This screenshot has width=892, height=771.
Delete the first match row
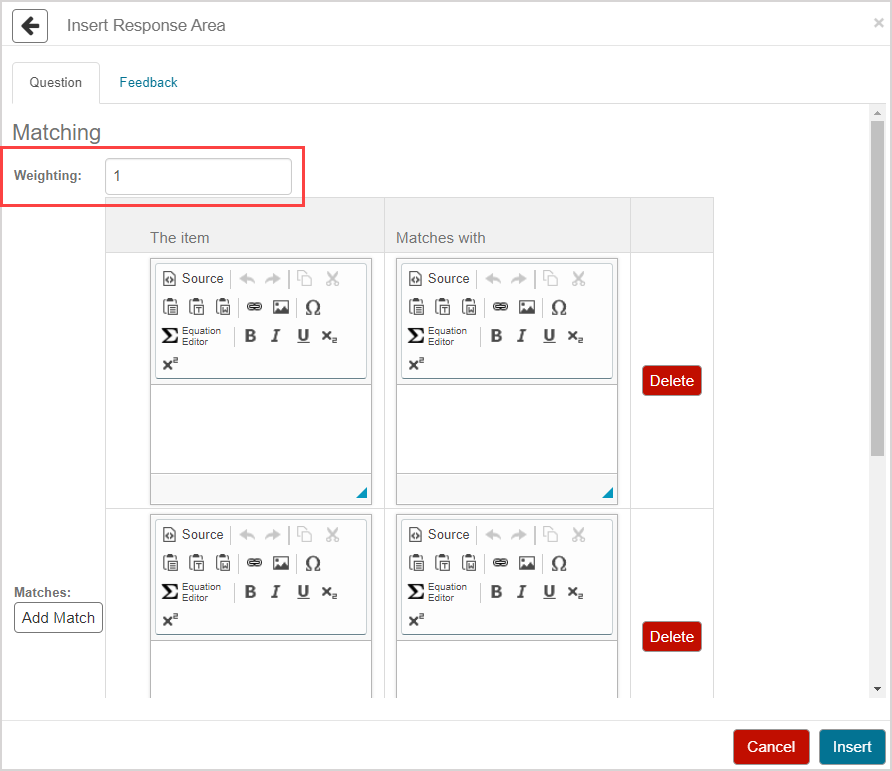pos(671,381)
